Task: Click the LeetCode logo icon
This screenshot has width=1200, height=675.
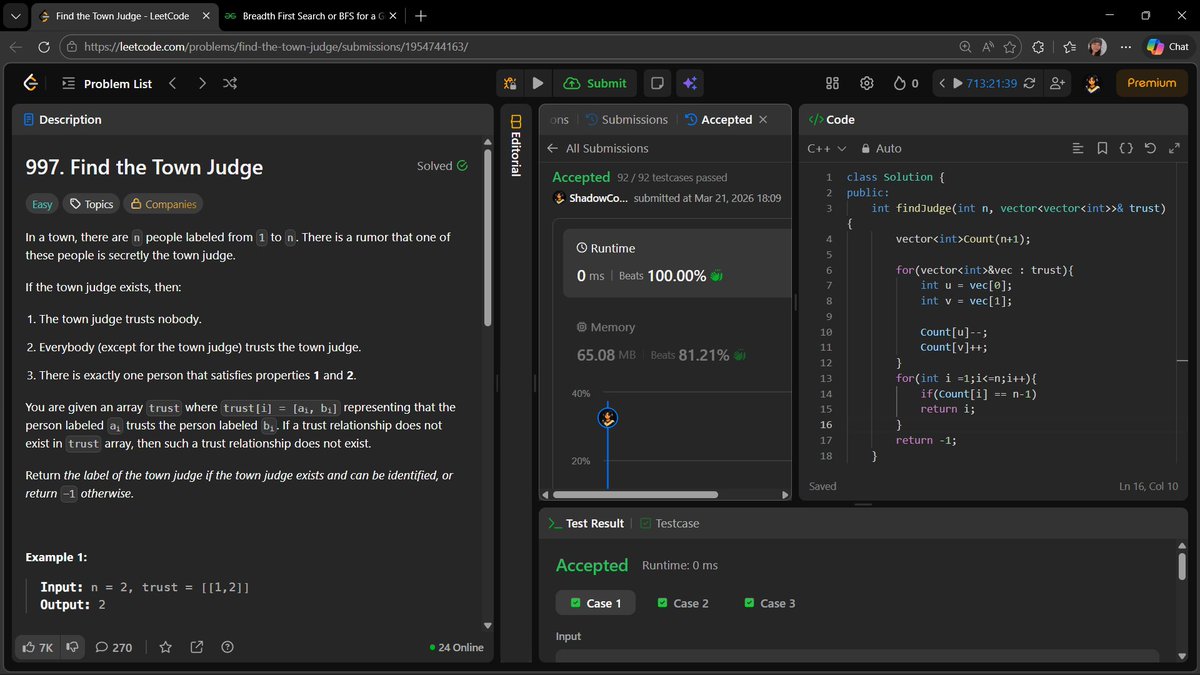Action: click(x=31, y=84)
